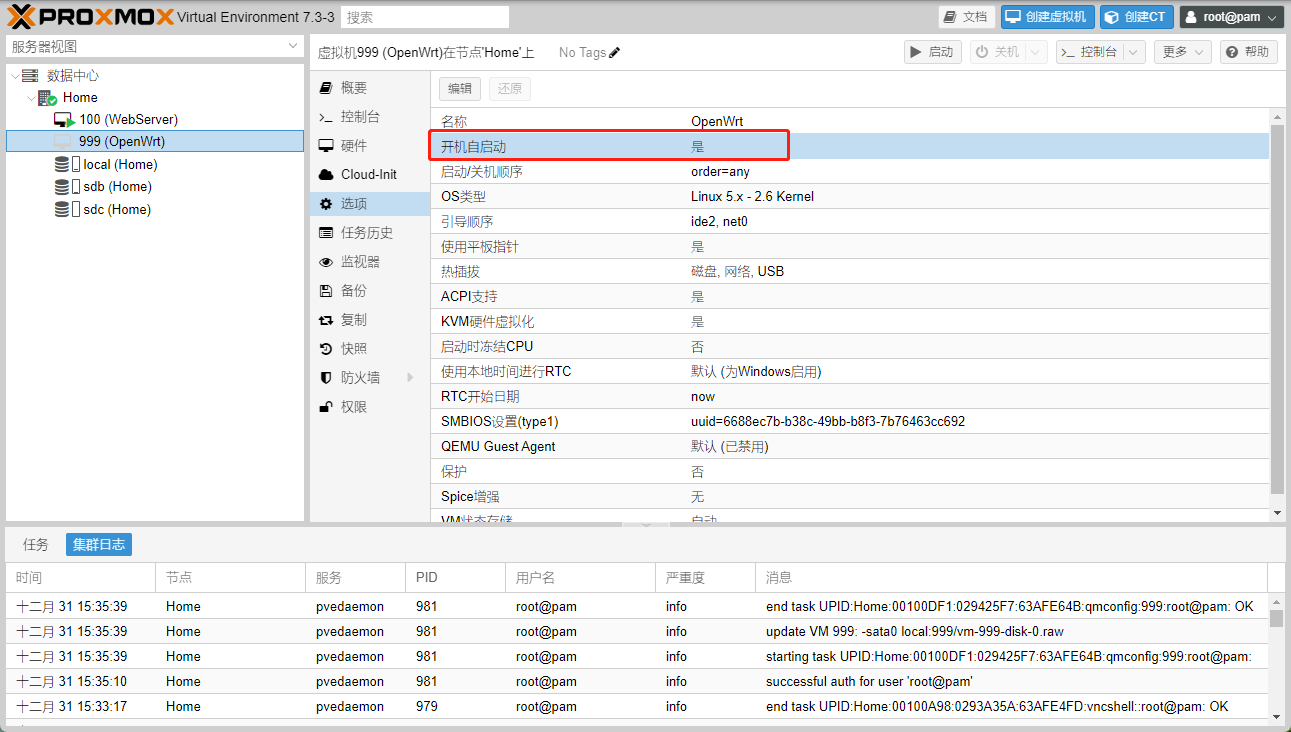Open the 文档 documentation button
Image resolution: width=1291 pixels, height=732 pixels.
966,17
